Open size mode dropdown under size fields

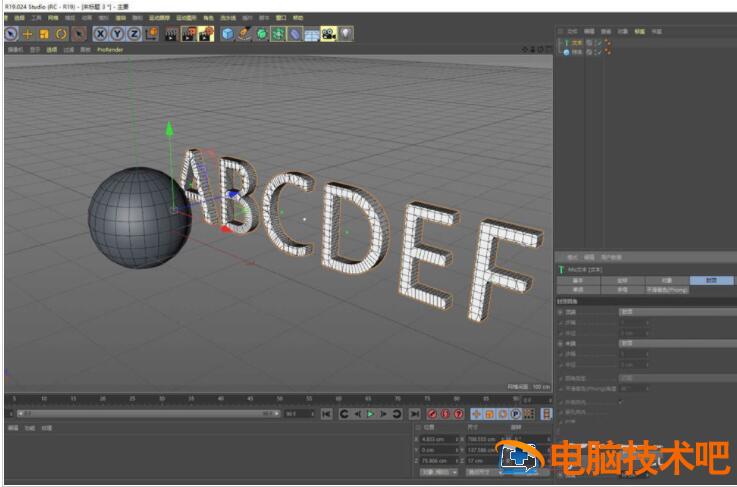pyautogui.click(x=484, y=471)
